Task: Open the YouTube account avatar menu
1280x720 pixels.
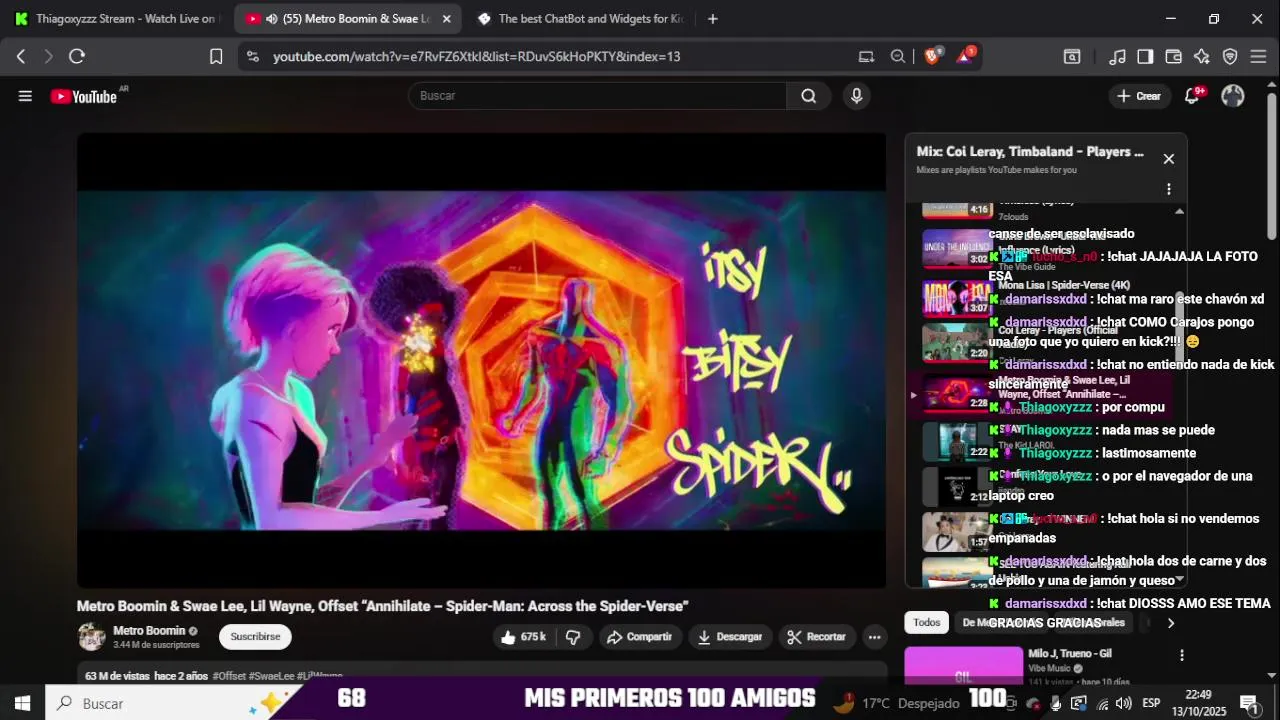Action: click(x=1233, y=96)
